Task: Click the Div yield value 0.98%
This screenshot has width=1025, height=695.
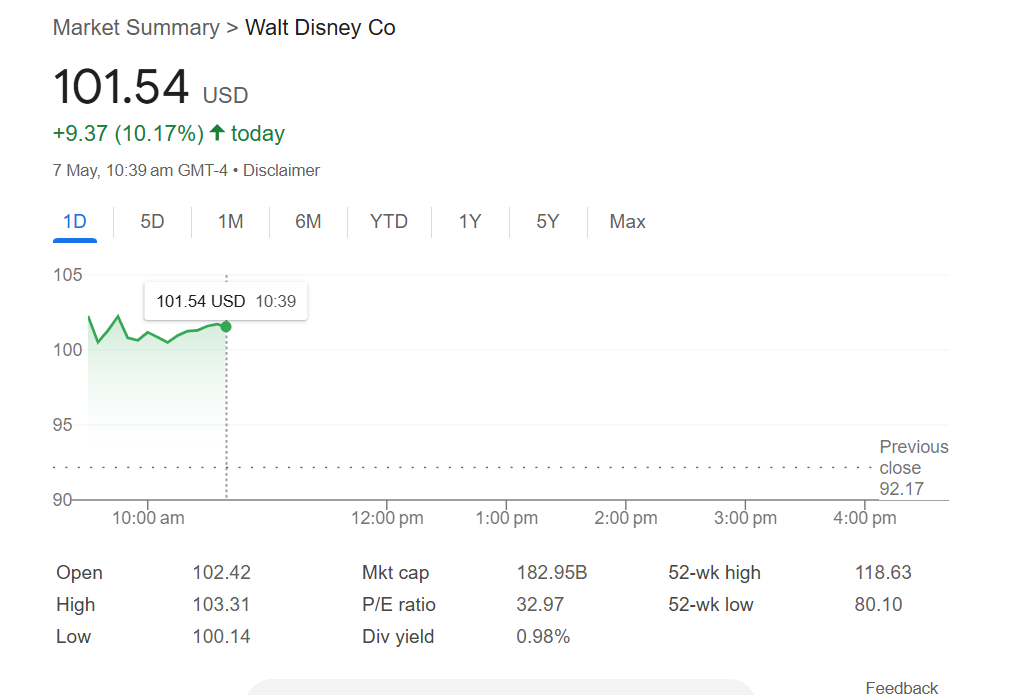Action: (x=543, y=636)
